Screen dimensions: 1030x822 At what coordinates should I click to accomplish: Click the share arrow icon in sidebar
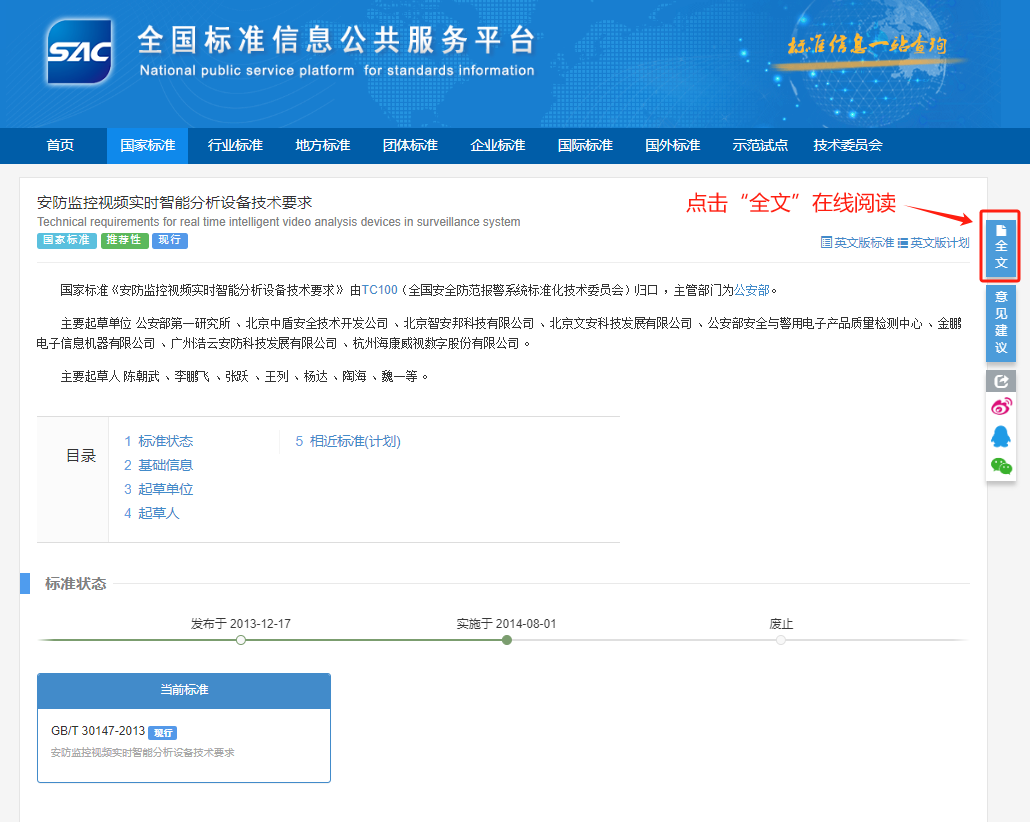1001,381
